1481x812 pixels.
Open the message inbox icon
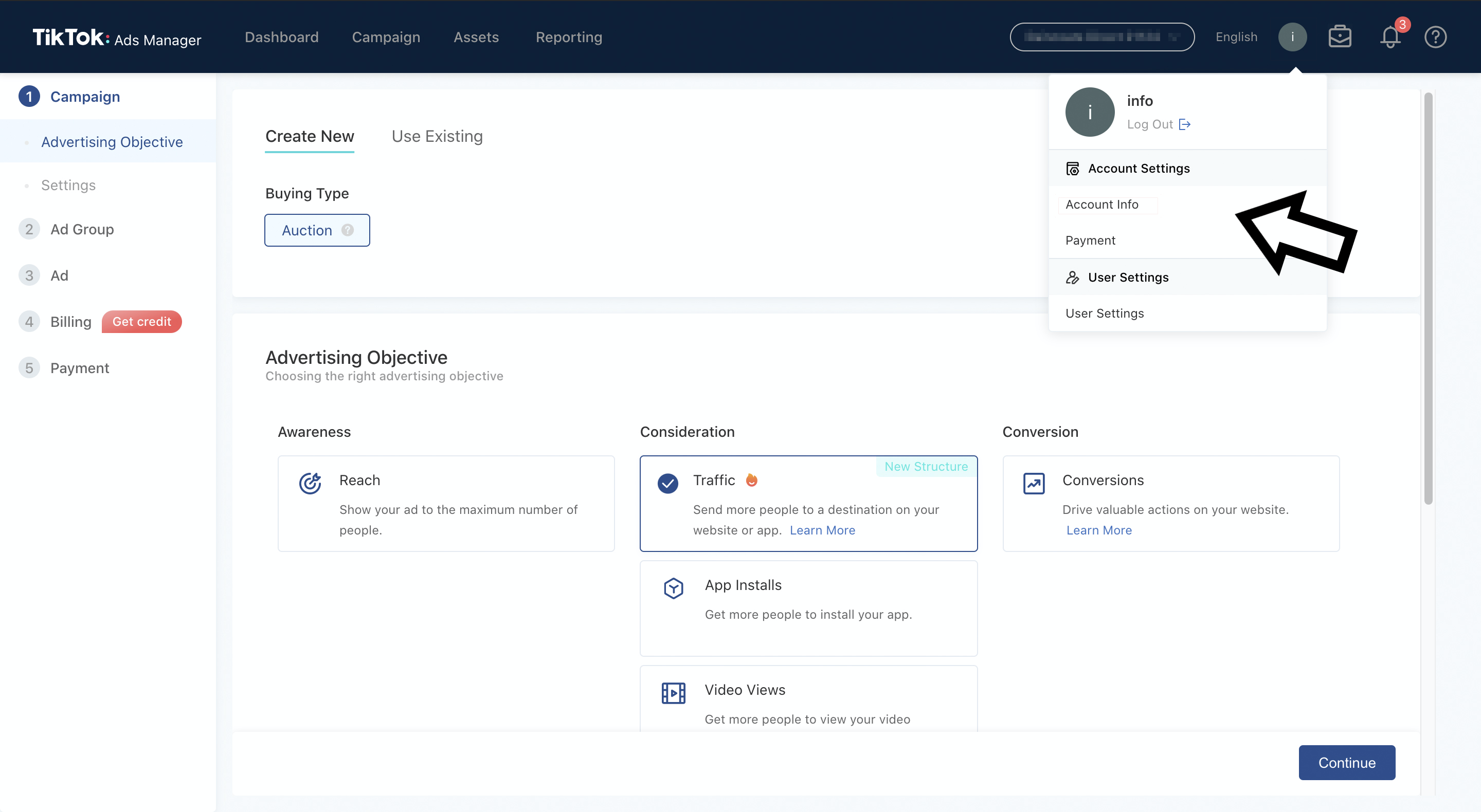1340,36
